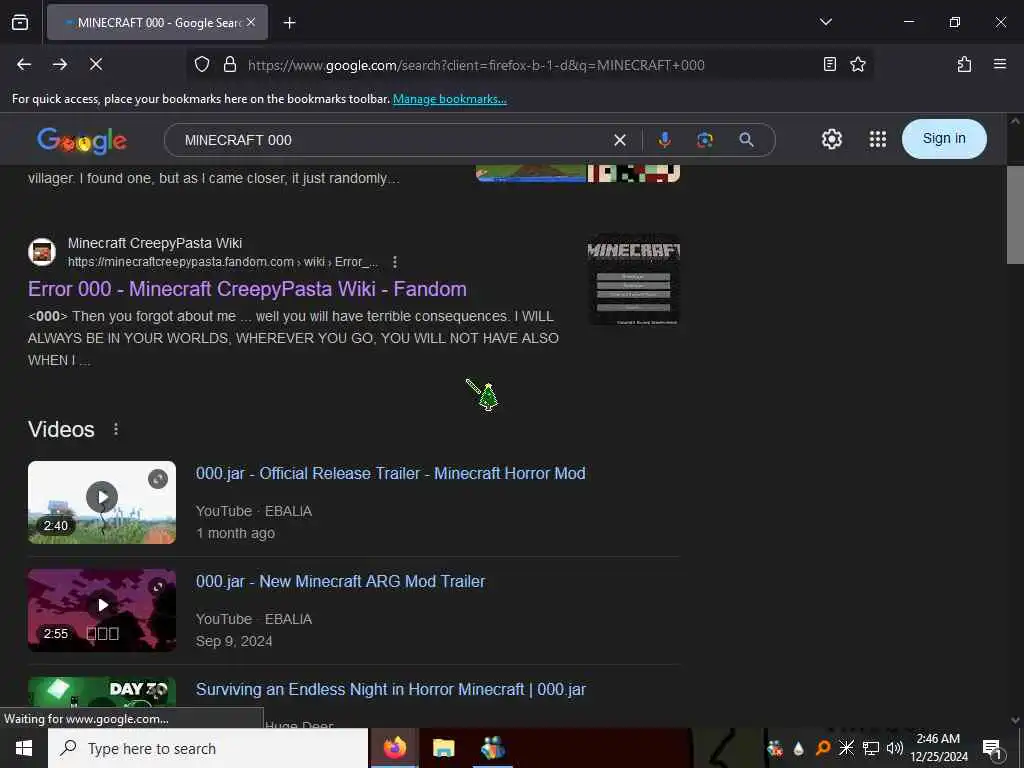Search by image with Google Lens
Image resolution: width=1024 pixels, height=768 pixels.
coord(705,140)
